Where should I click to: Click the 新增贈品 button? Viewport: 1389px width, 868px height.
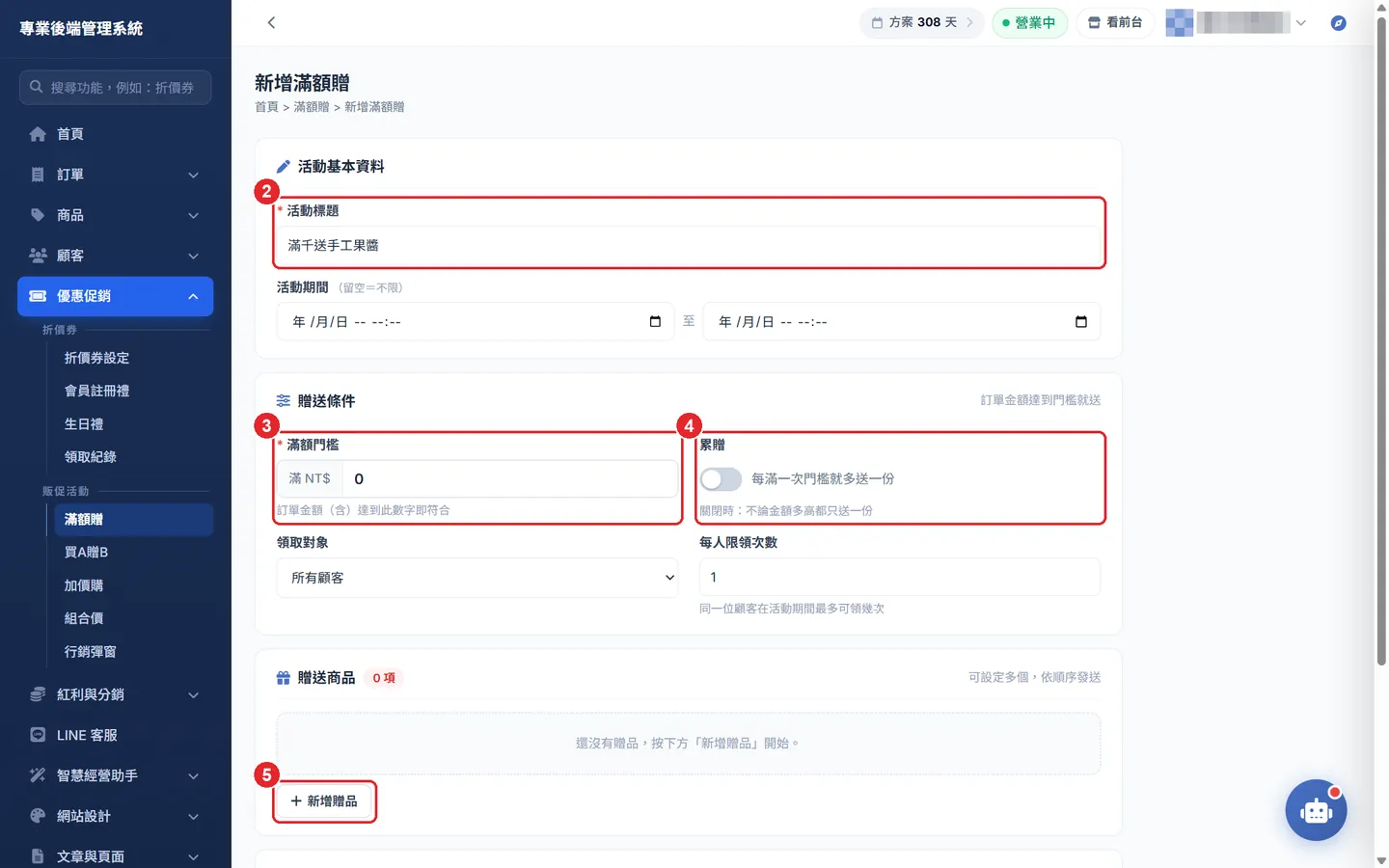(324, 801)
